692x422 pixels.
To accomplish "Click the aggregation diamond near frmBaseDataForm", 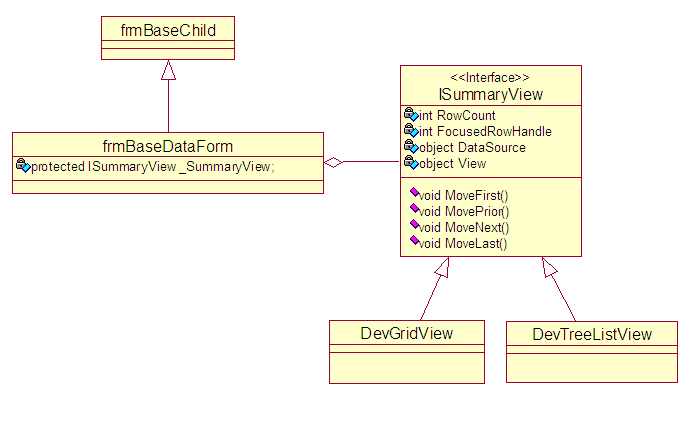I will point(335,161).
